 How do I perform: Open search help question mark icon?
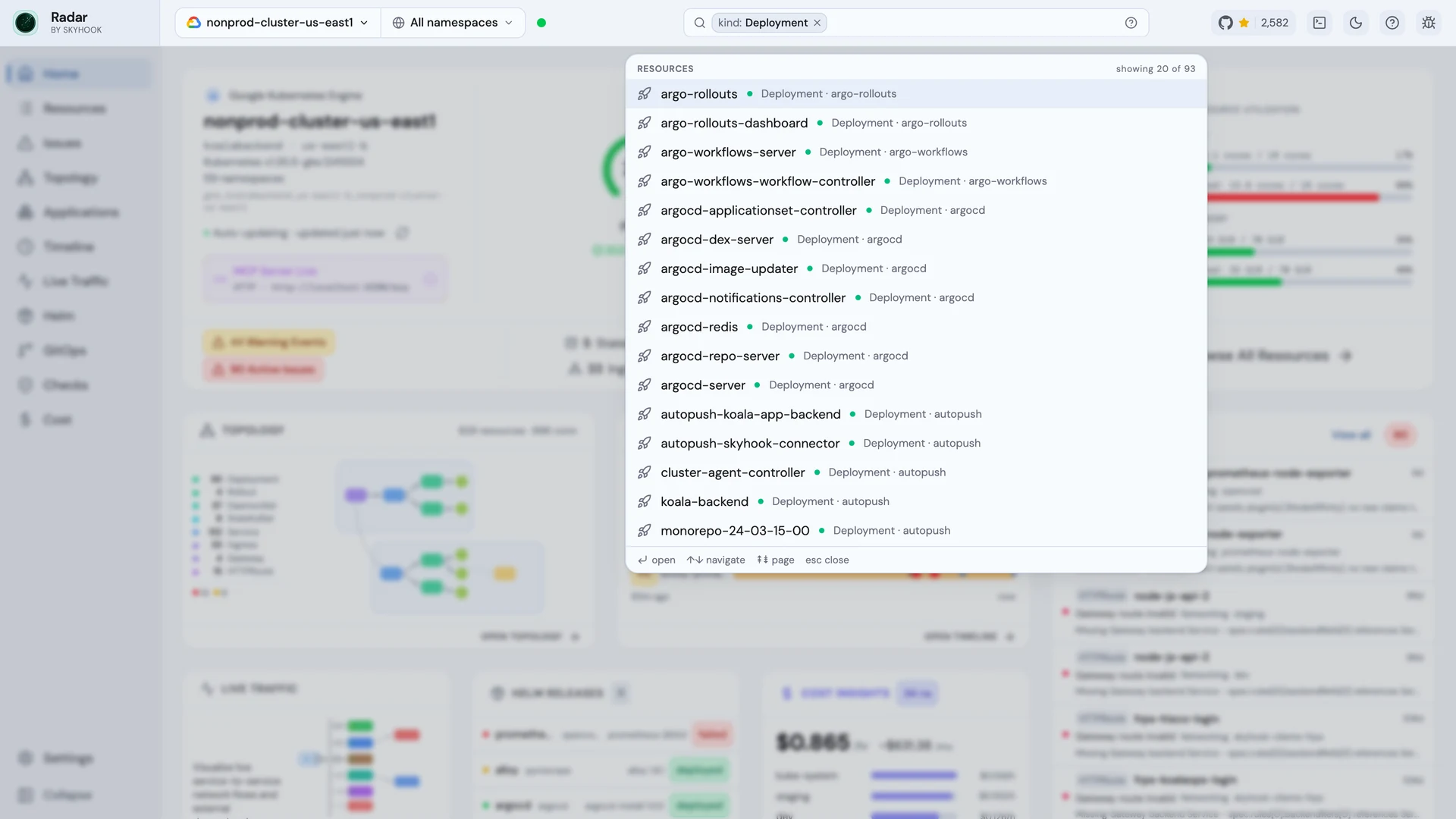1131,23
